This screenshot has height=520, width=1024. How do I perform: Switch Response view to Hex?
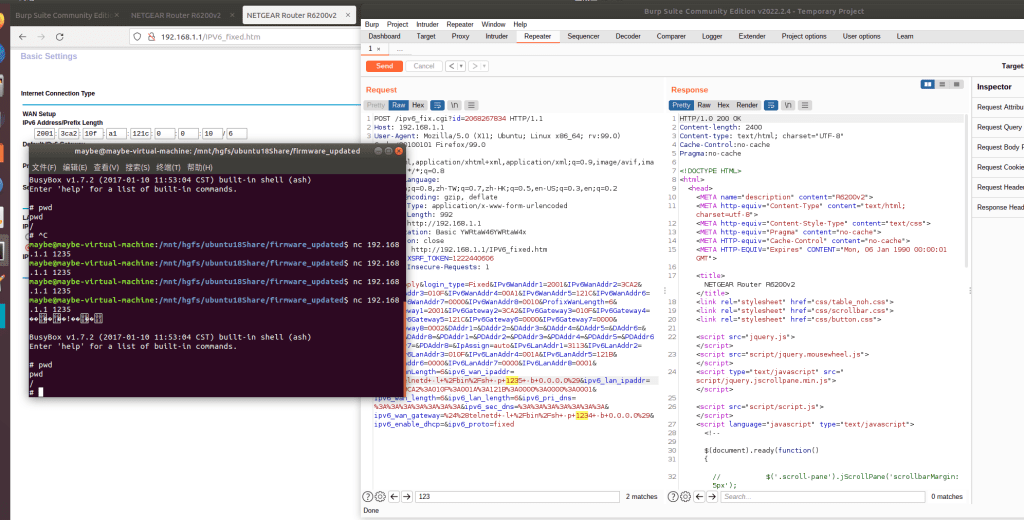pyautogui.click(x=723, y=105)
